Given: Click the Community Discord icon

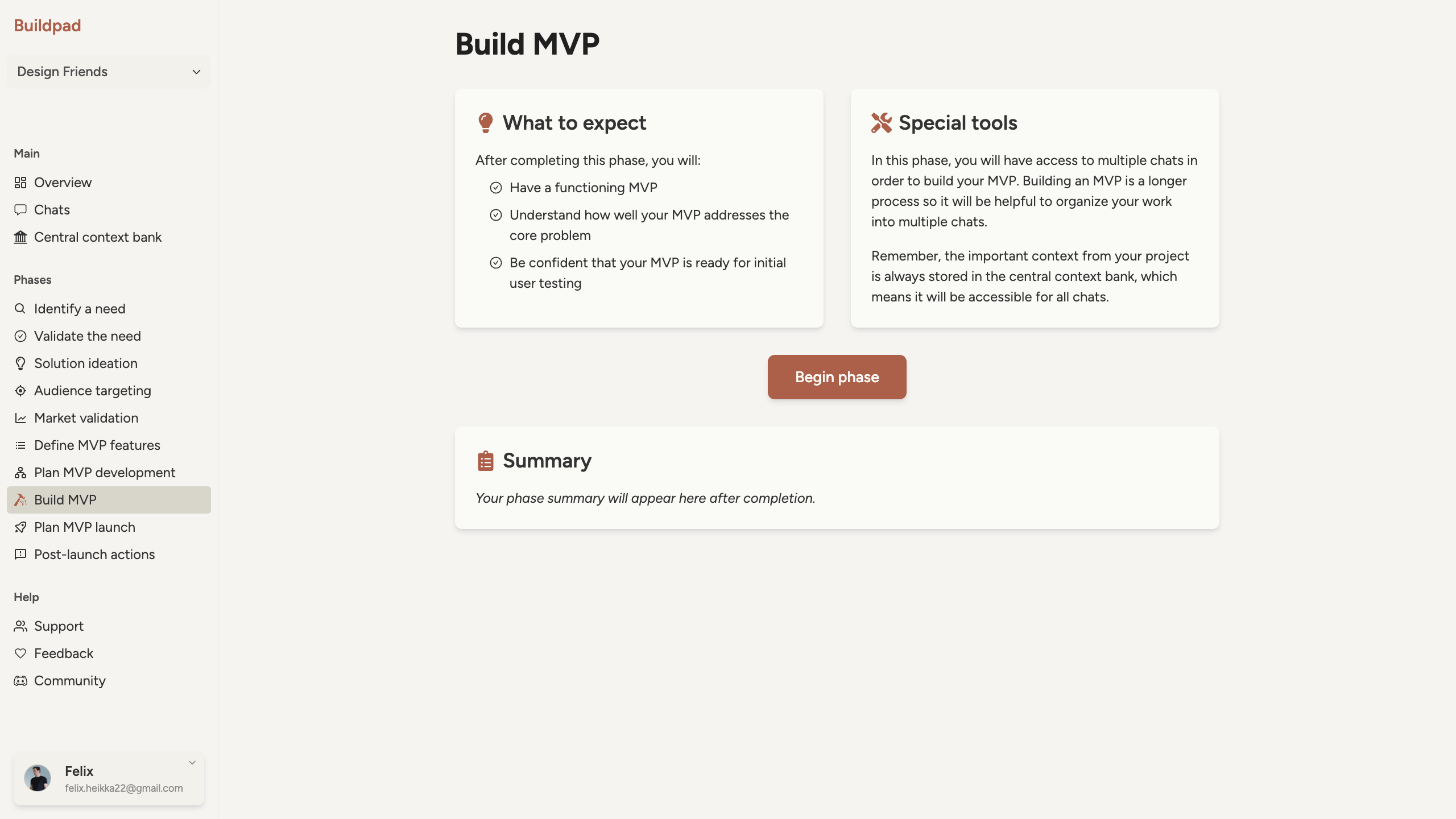Looking at the screenshot, I should [x=20, y=681].
